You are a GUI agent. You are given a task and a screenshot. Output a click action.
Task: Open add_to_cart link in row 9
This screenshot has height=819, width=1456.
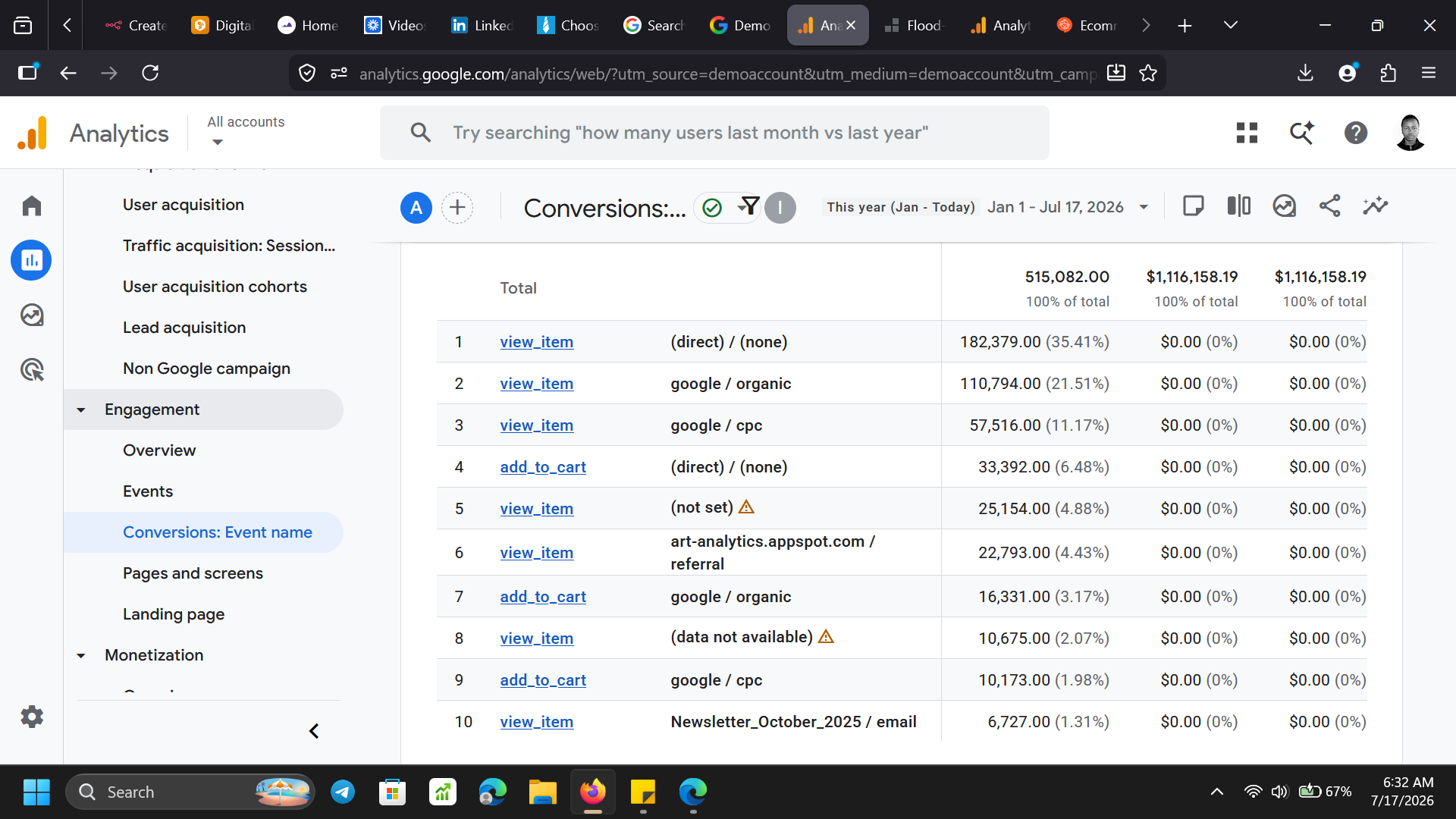click(x=543, y=680)
